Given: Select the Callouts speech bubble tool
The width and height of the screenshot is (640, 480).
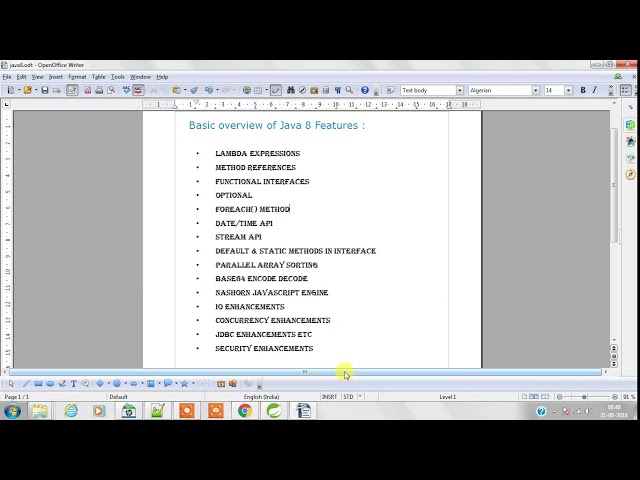Looking at the screenshot, I should [x=167, y=384].
